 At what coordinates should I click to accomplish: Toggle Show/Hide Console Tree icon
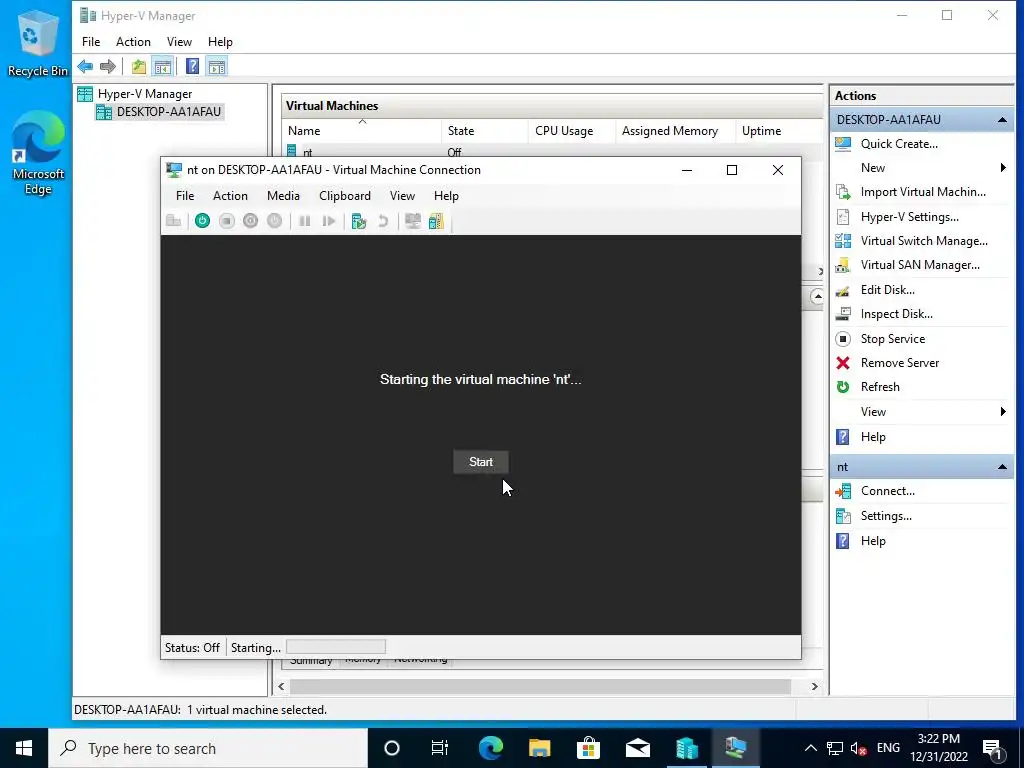coord(163,66)
